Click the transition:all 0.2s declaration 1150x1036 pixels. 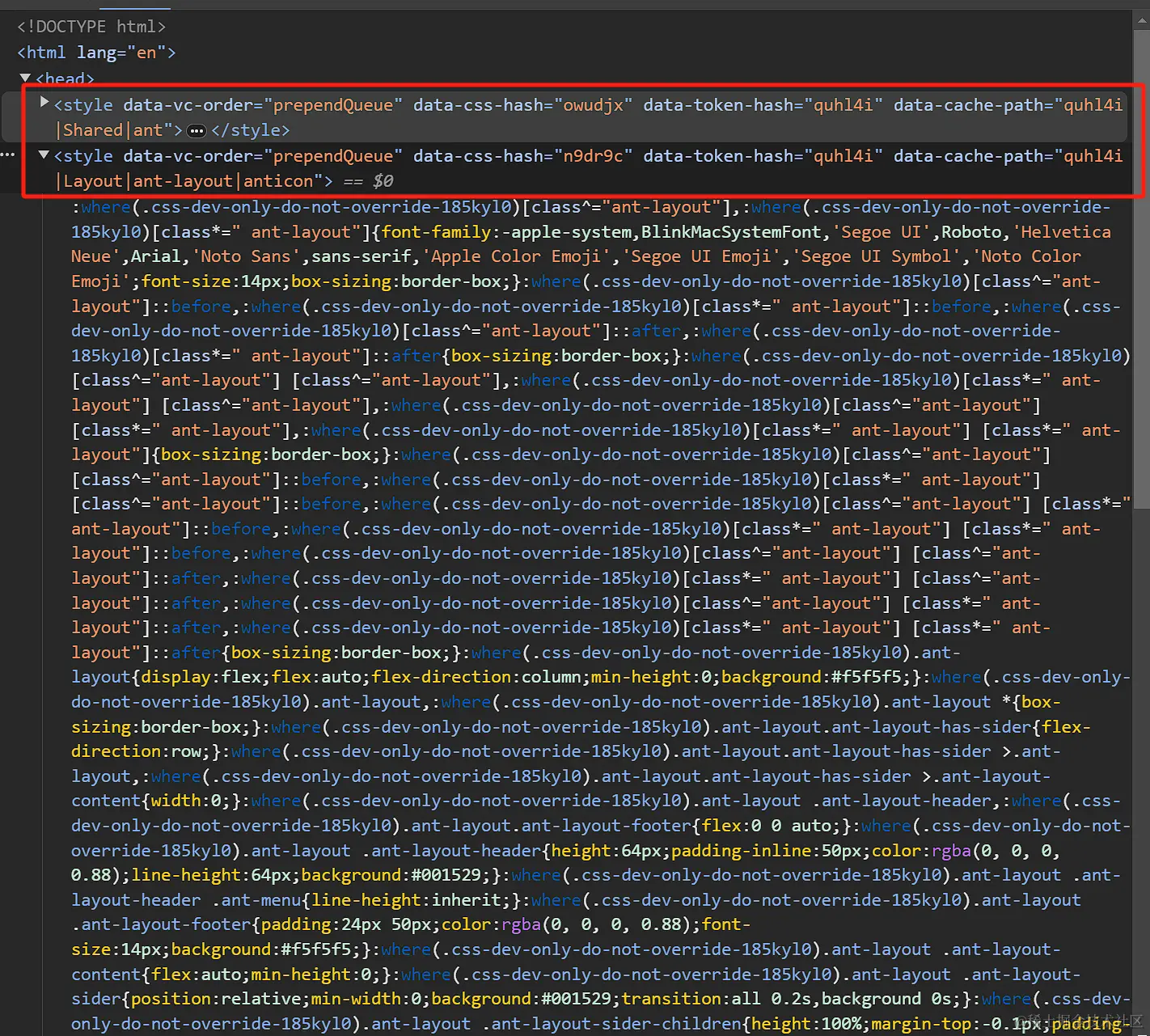click(717, 1000)
